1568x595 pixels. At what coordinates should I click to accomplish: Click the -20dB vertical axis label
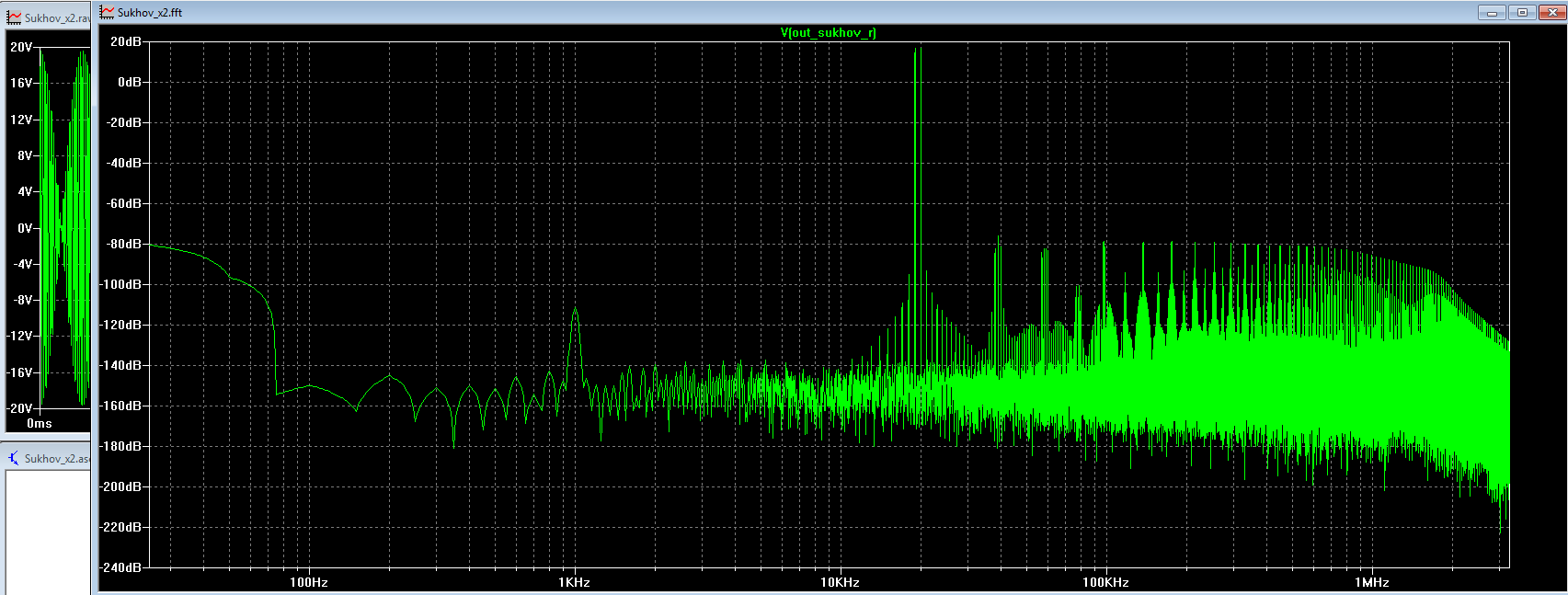123,122
